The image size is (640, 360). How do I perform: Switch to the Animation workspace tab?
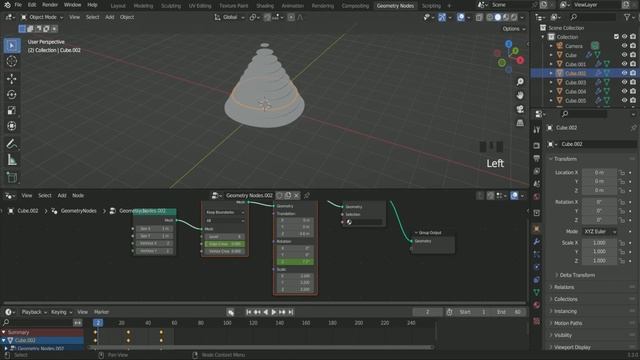[293, 6]
